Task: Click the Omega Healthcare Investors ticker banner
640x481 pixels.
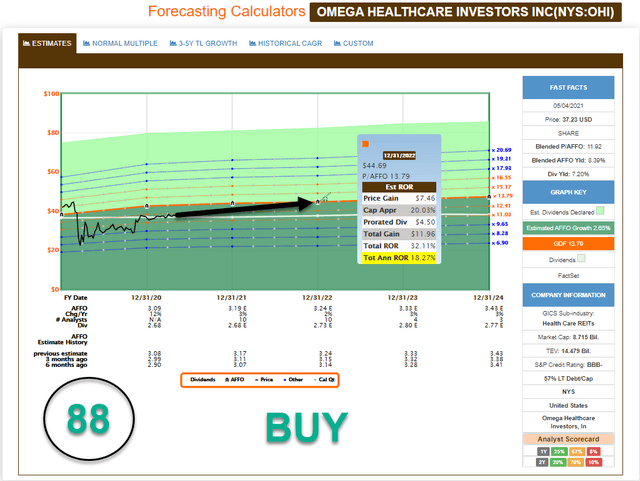Action: [x=465, y=12]
